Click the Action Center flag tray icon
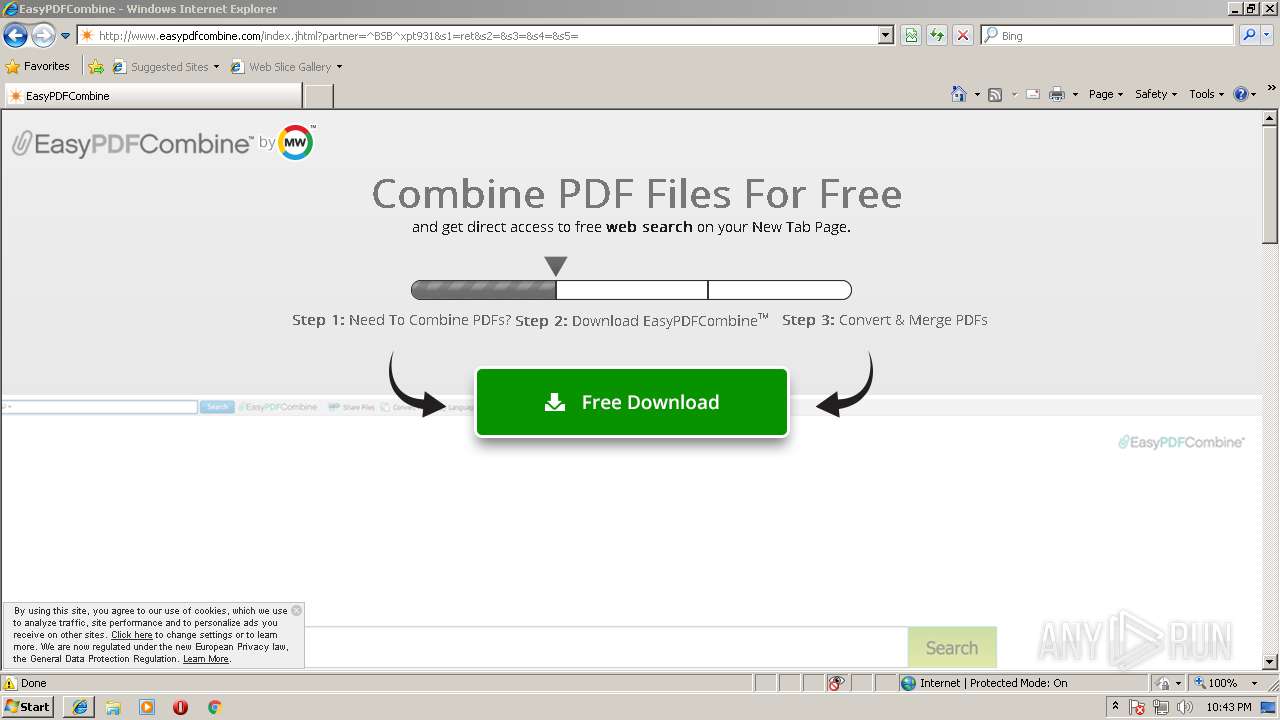Image resolution: width=1280 pixels, height=720 pixels. pyautogui.click(x=1138, y=708)
